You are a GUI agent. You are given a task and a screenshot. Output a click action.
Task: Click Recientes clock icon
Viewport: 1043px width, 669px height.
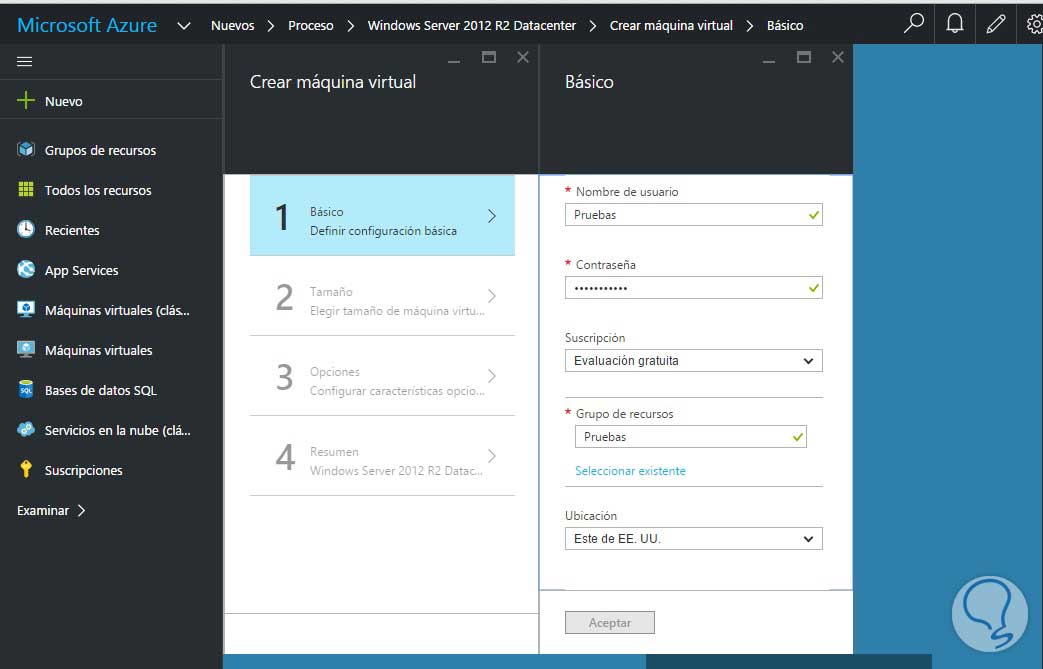click(x=26, y=229)
